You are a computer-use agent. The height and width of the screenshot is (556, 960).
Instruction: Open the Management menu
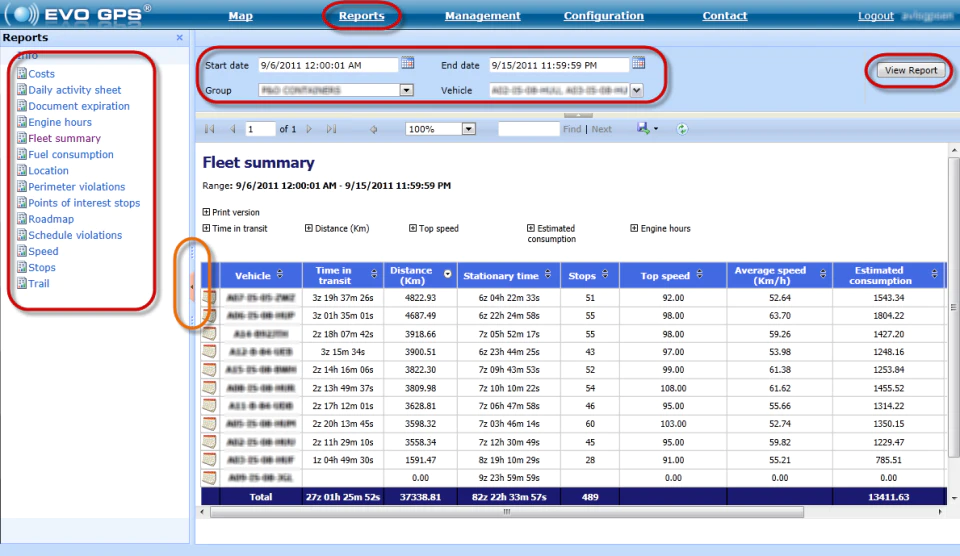(482, 16)
